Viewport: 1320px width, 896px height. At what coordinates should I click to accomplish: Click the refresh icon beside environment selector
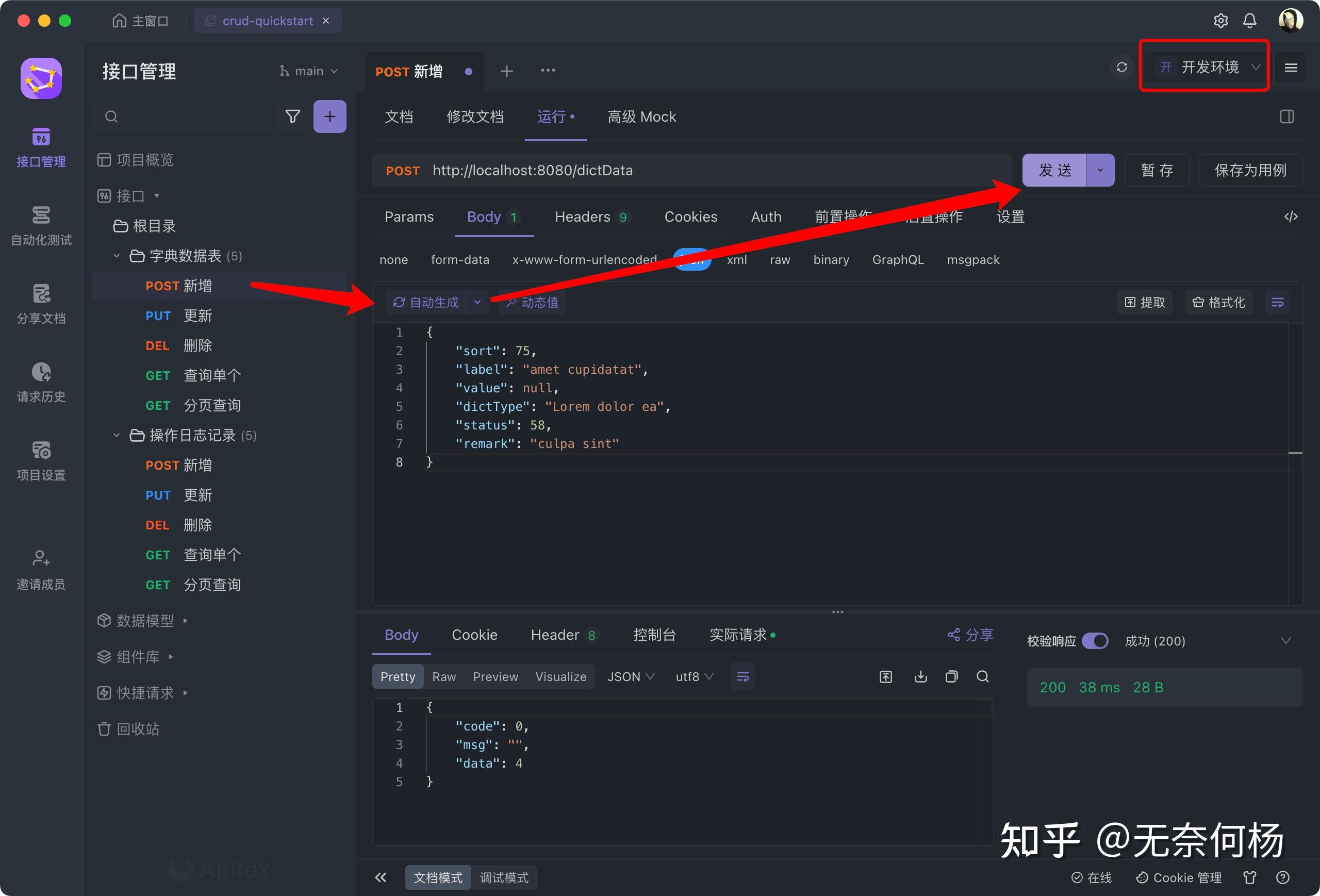click(x=1121, y=67)
